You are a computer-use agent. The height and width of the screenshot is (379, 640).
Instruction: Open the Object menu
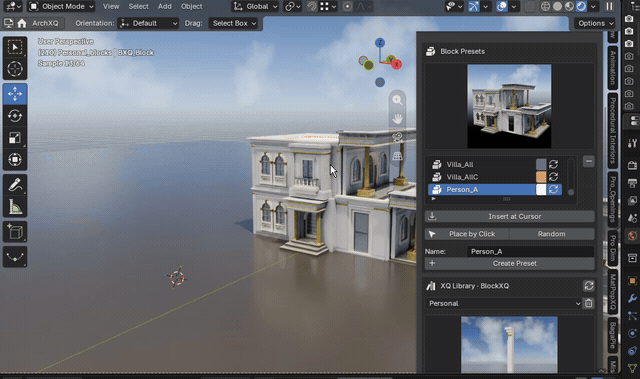[x=191, y=7]
